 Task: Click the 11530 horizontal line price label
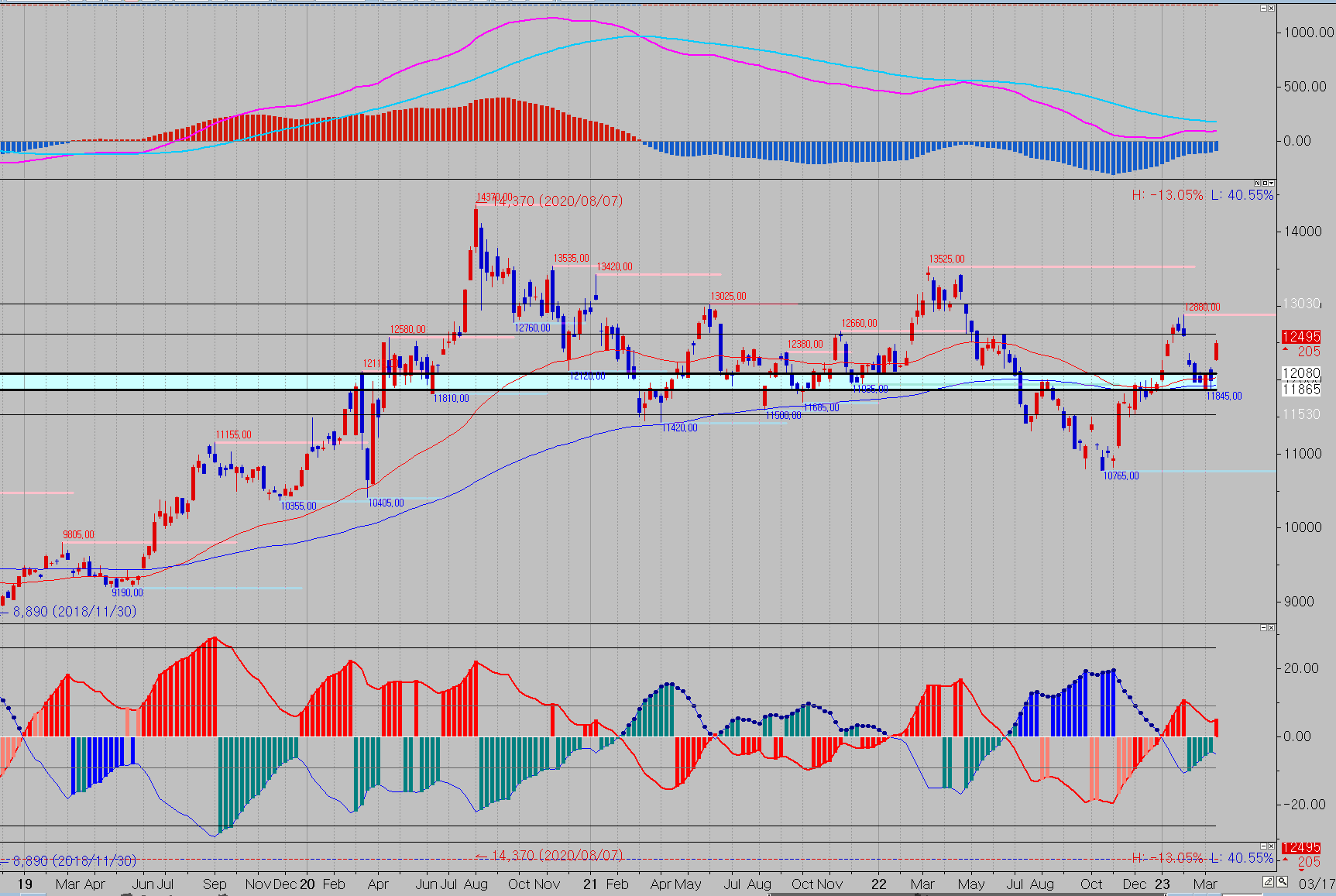[x=1301, y=414]
